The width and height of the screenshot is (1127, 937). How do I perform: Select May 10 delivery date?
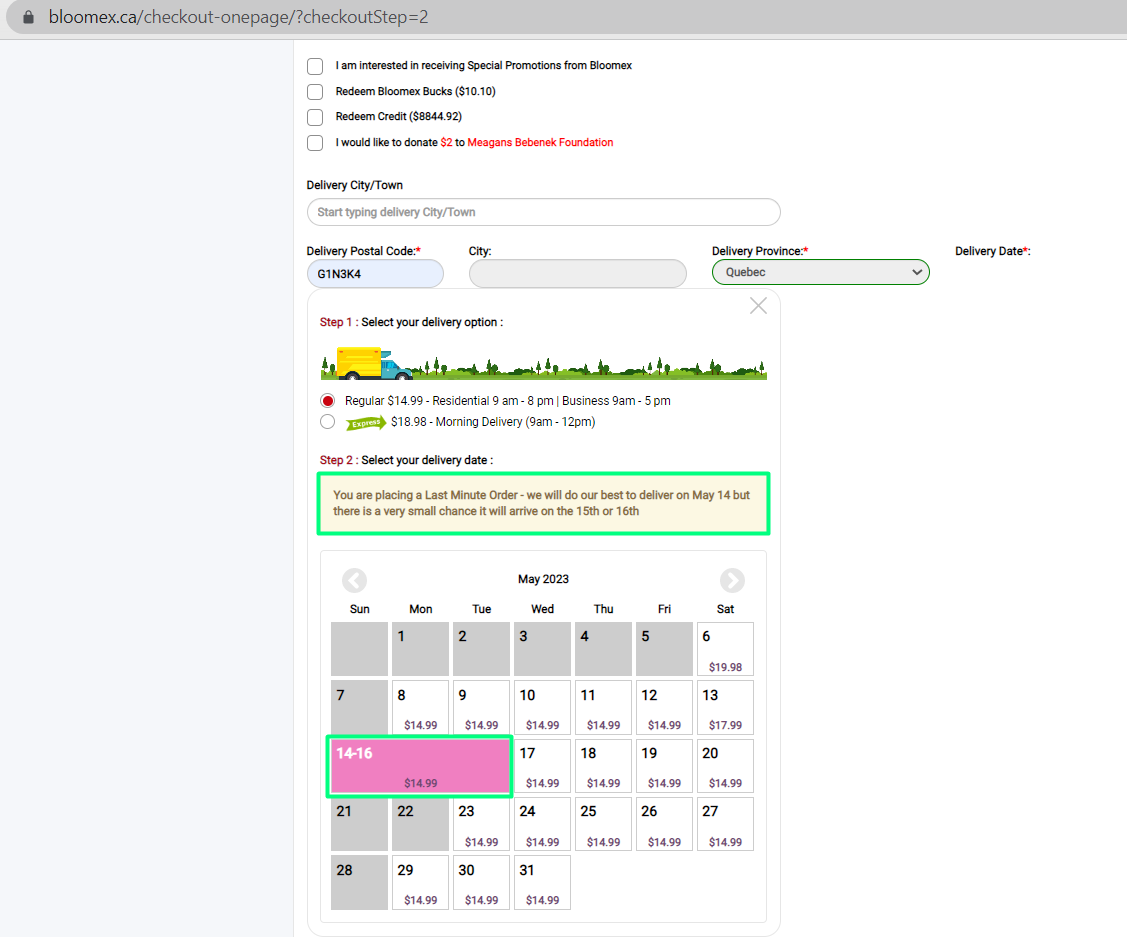pos(543,708)
